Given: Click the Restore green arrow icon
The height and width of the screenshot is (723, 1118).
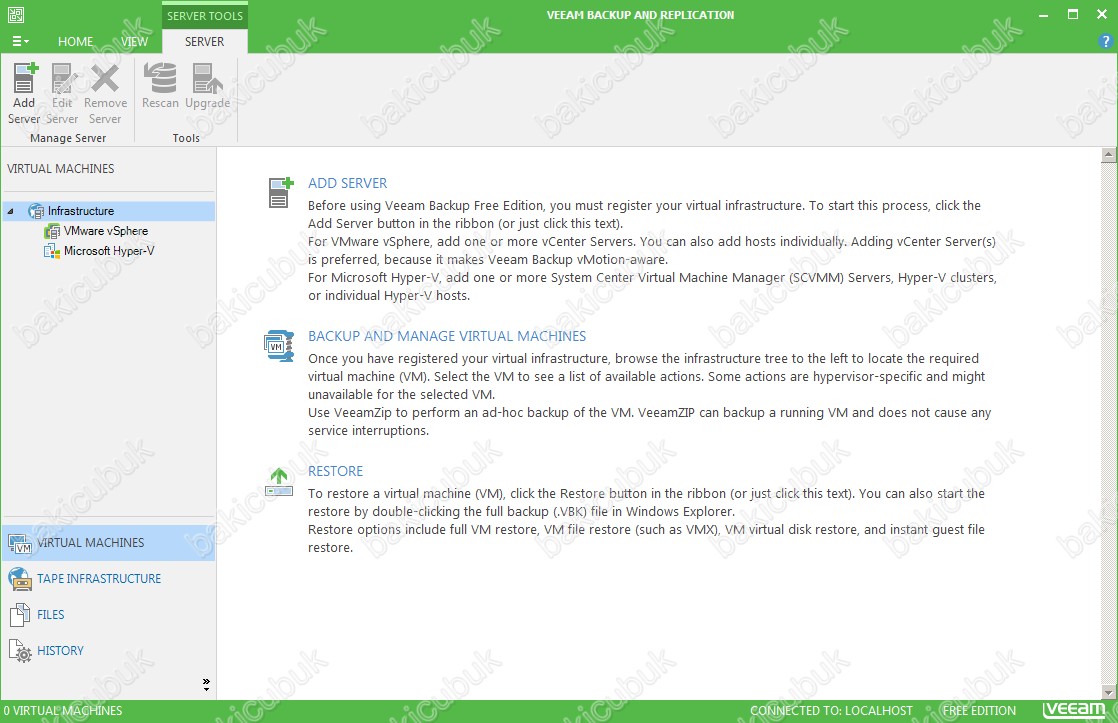Looking at the screenshot, I should tap(279, 482).
